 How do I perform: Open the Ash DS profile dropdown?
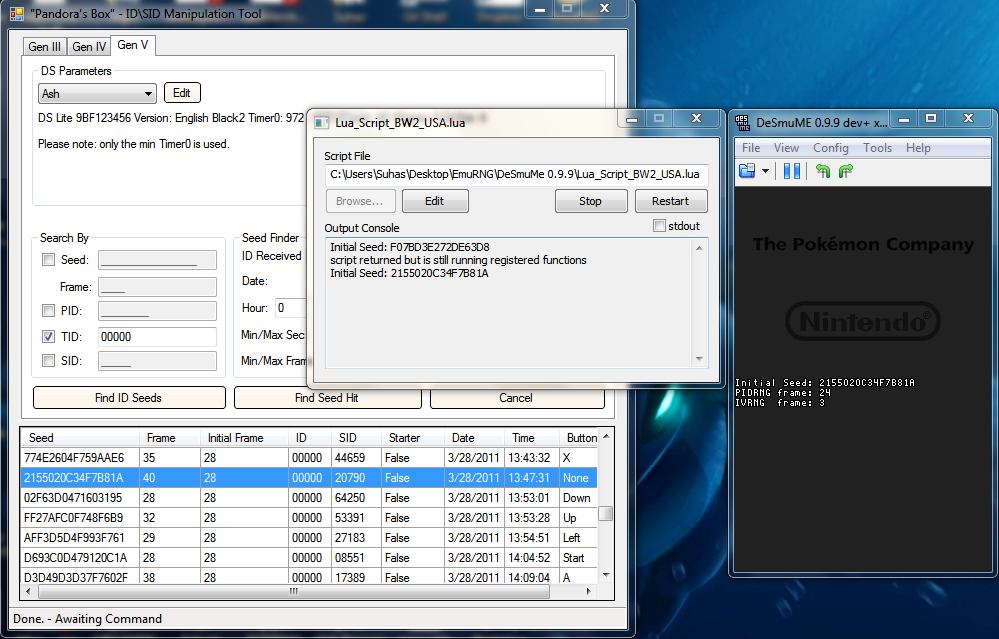tap(97, 94)
